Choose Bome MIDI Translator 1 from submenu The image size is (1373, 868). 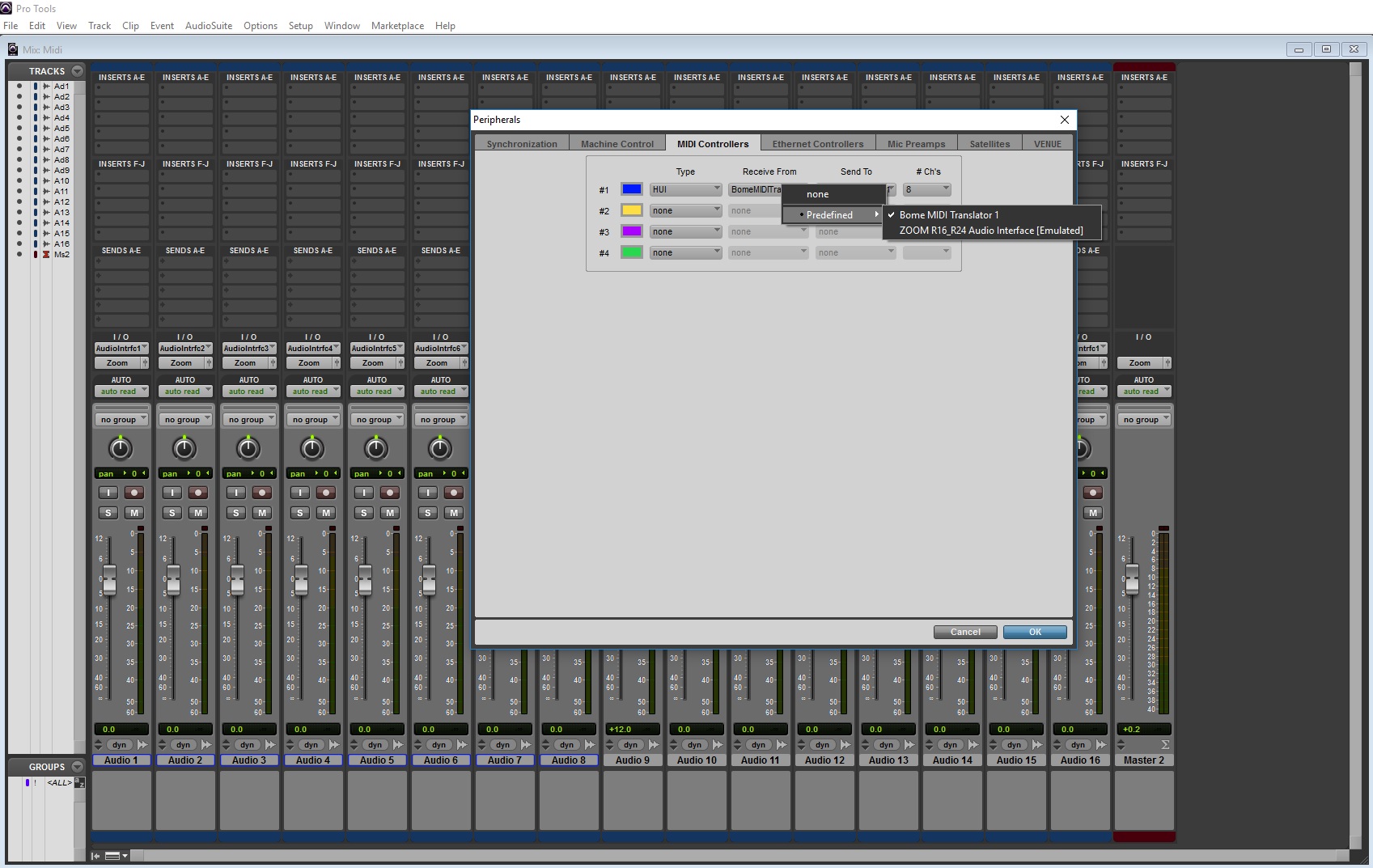[x=992, y=215]
